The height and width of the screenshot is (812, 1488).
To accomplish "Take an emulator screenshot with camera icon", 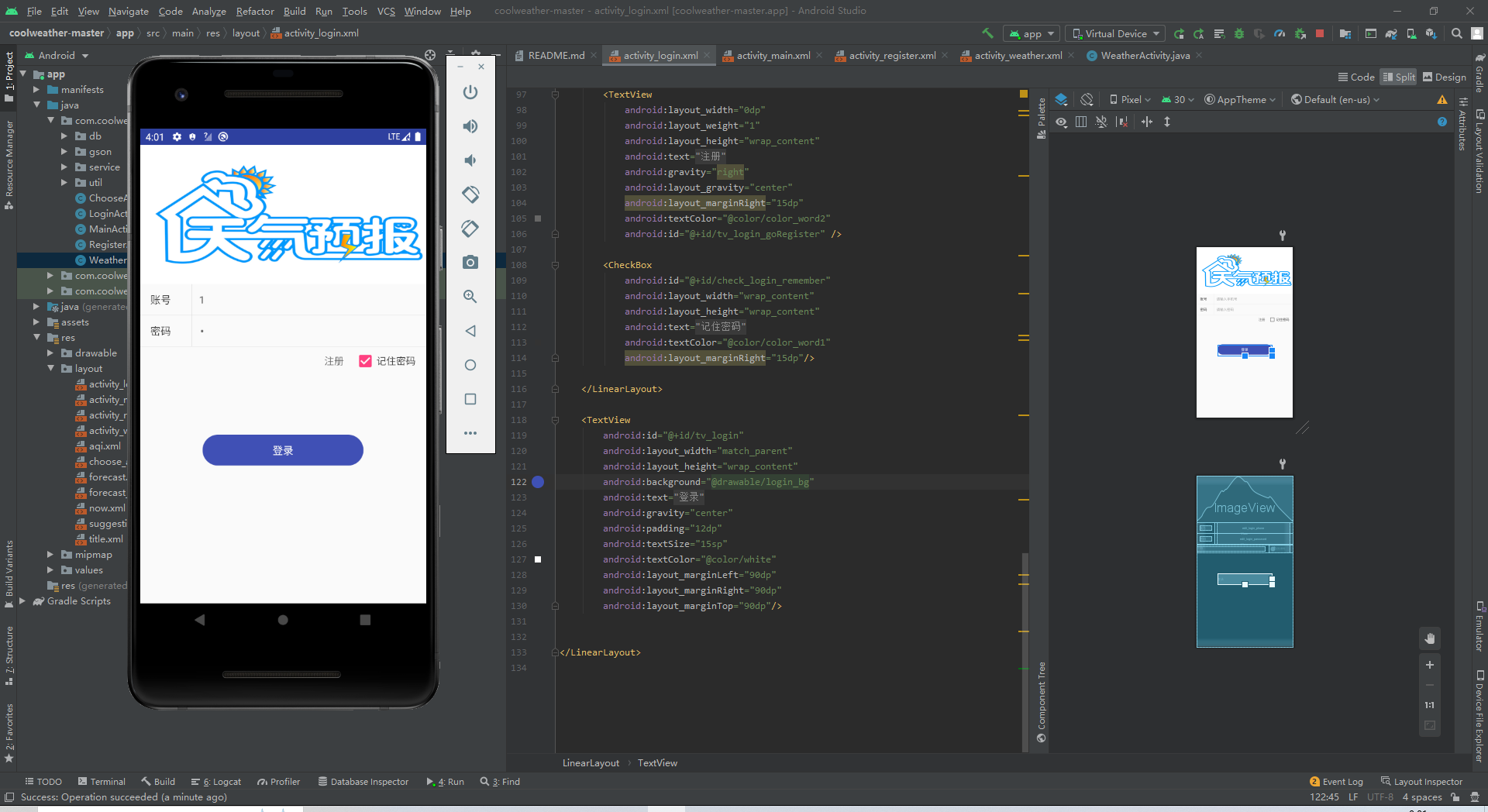I will (x=470, y=263).
